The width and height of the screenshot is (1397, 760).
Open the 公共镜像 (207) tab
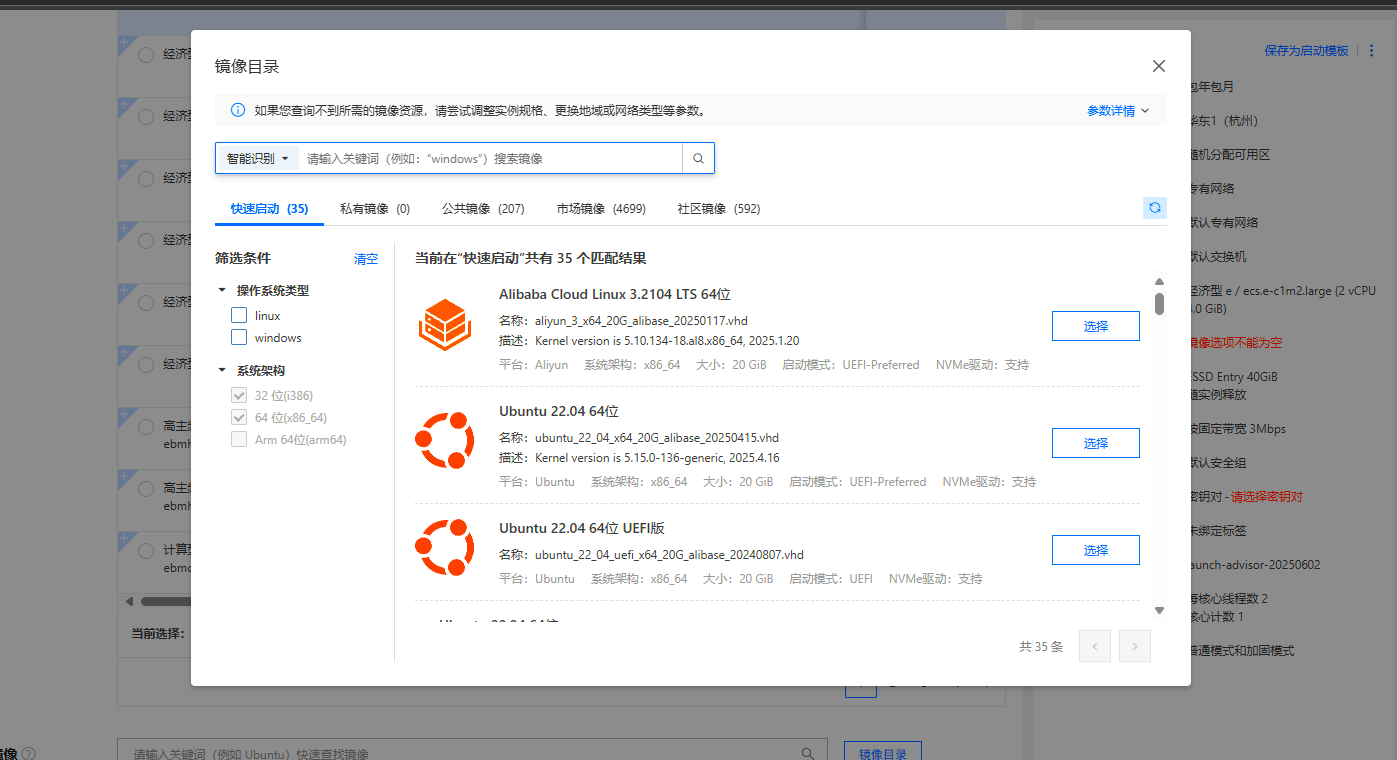pos(483,209)
